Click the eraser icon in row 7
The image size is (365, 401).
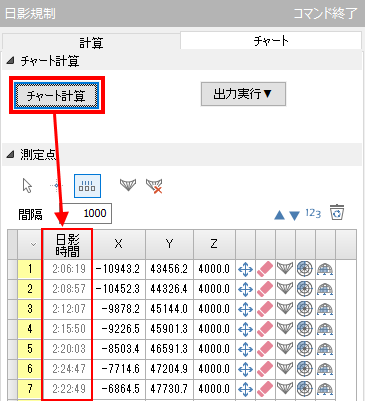[265, 389]
